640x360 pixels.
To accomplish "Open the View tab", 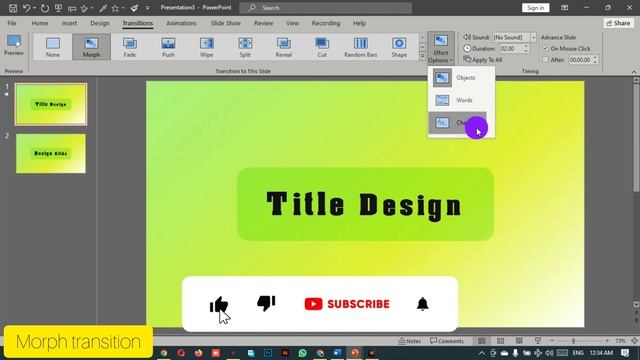I will pyautogui.click(x=292, y=23).
